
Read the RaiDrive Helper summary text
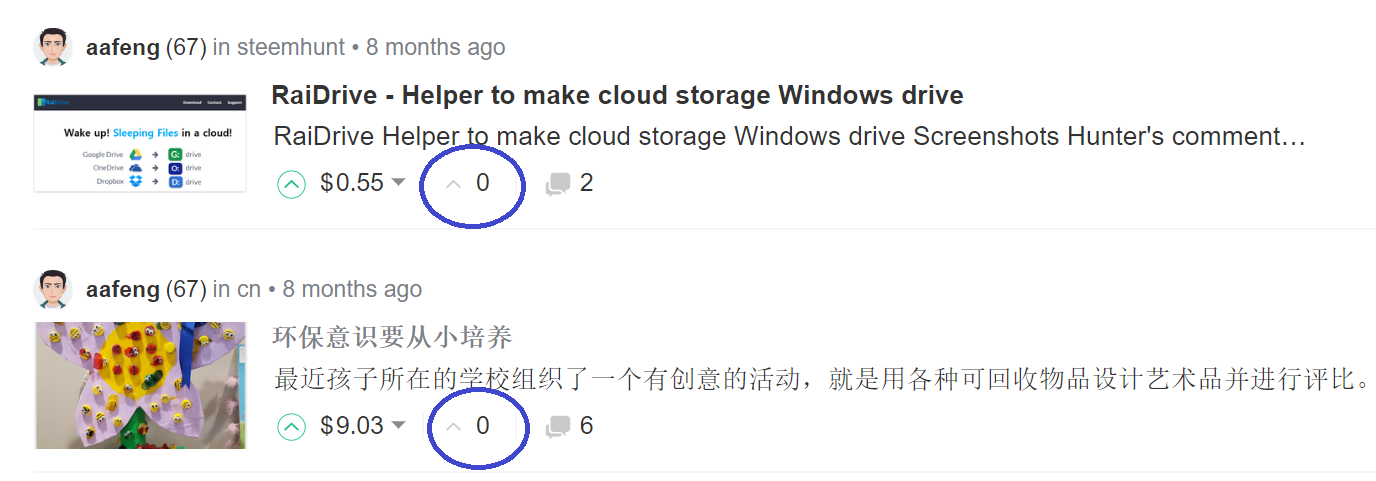[789, 136]
